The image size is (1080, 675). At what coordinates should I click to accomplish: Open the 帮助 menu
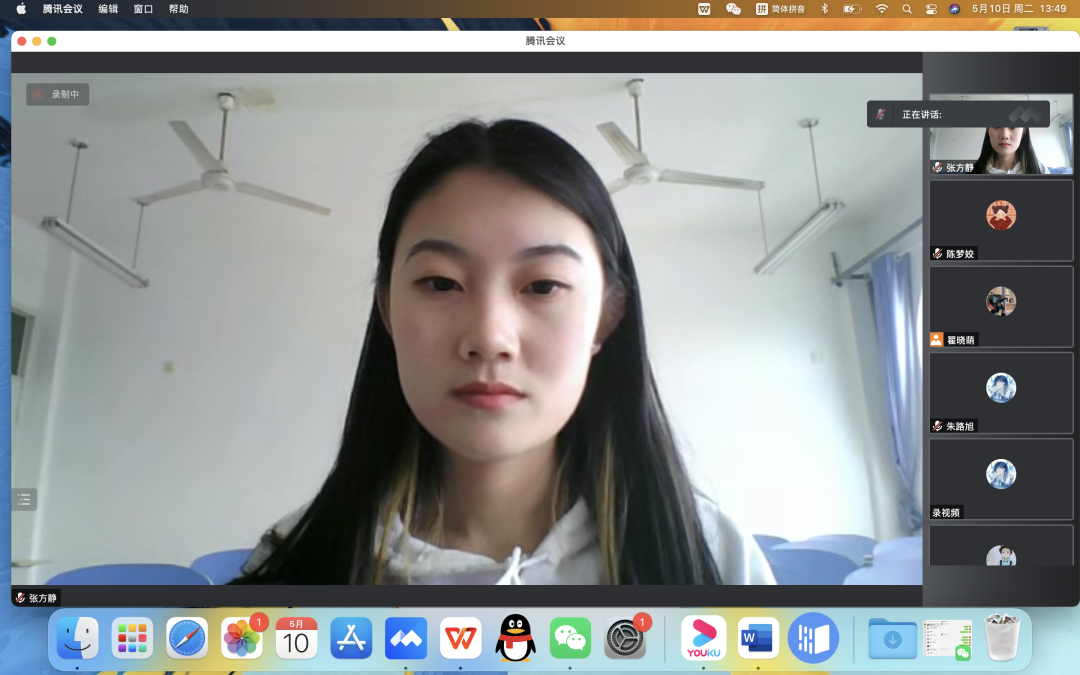(178, 9)
